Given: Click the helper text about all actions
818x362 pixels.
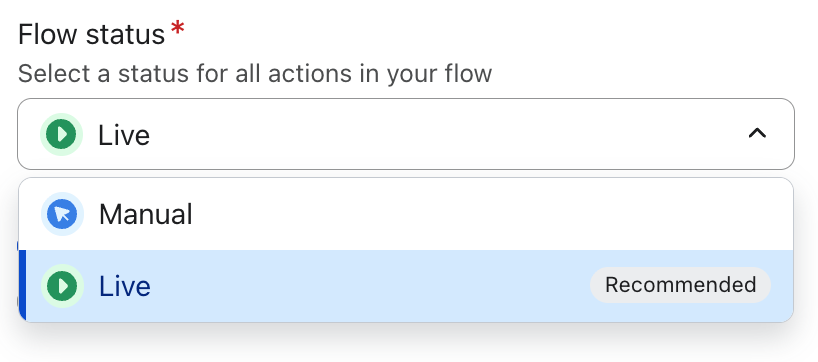Looking at the screenshot, I should (x=255, y=74).
